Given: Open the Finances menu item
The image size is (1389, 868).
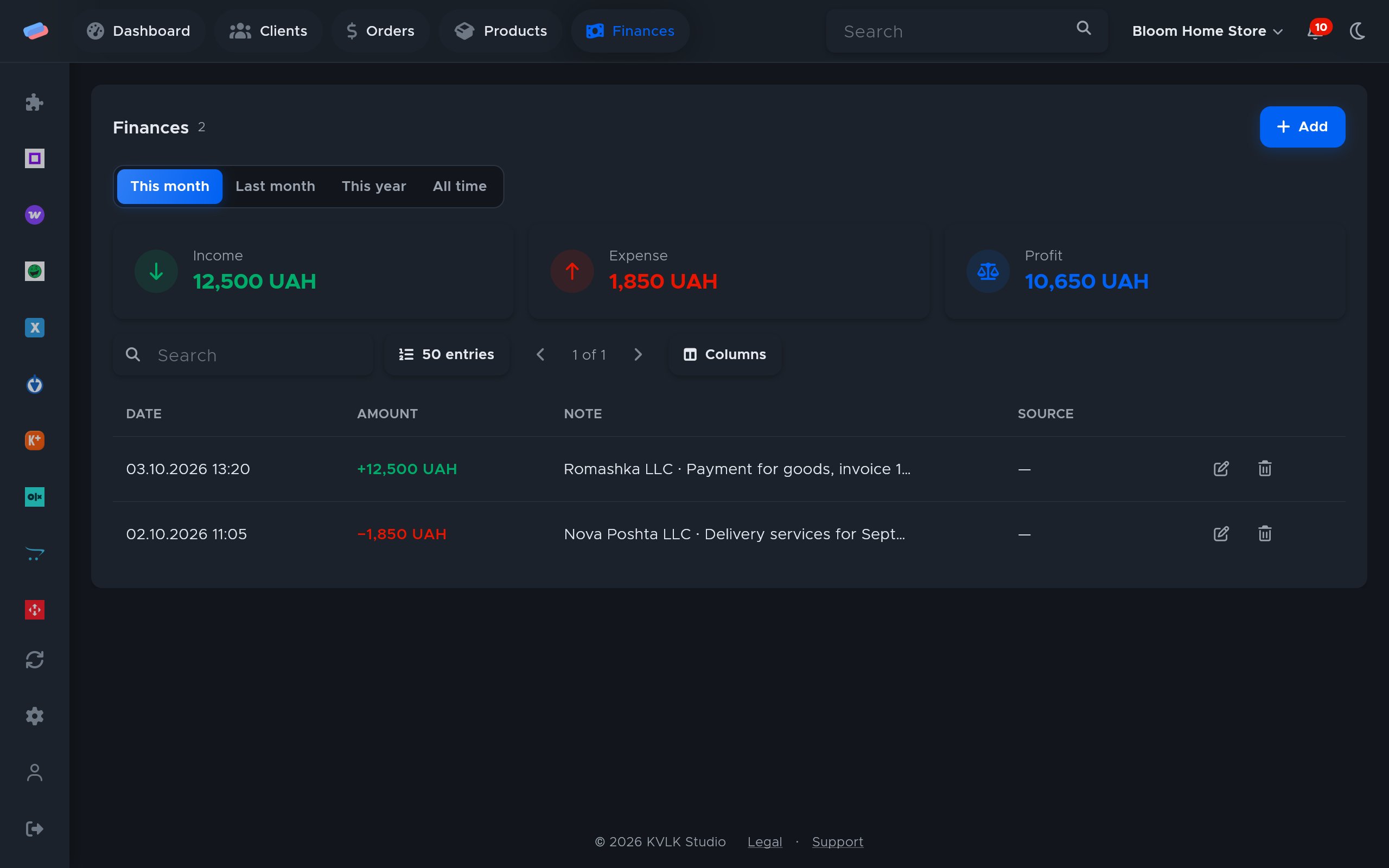Looking at the screenshot, I should (630, 31).
